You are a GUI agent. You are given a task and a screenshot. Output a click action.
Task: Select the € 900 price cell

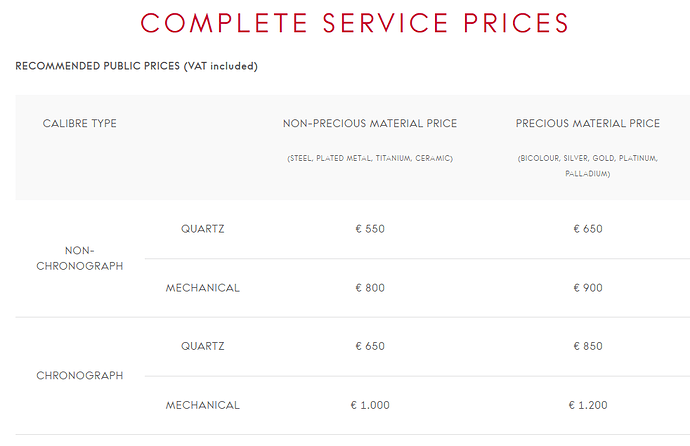pos(588,288)
